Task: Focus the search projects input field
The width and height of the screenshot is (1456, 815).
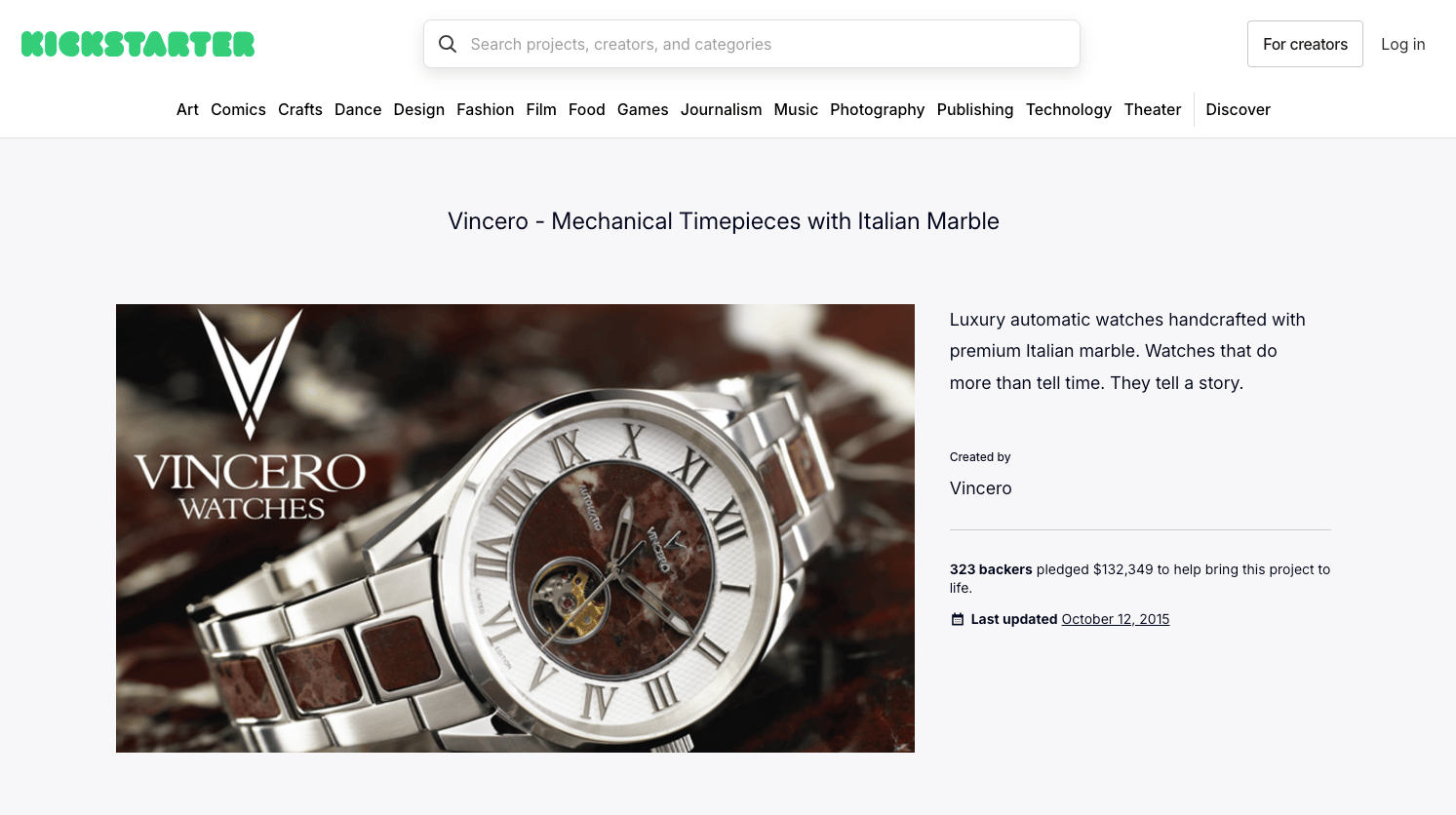Action: coord(752,44)
